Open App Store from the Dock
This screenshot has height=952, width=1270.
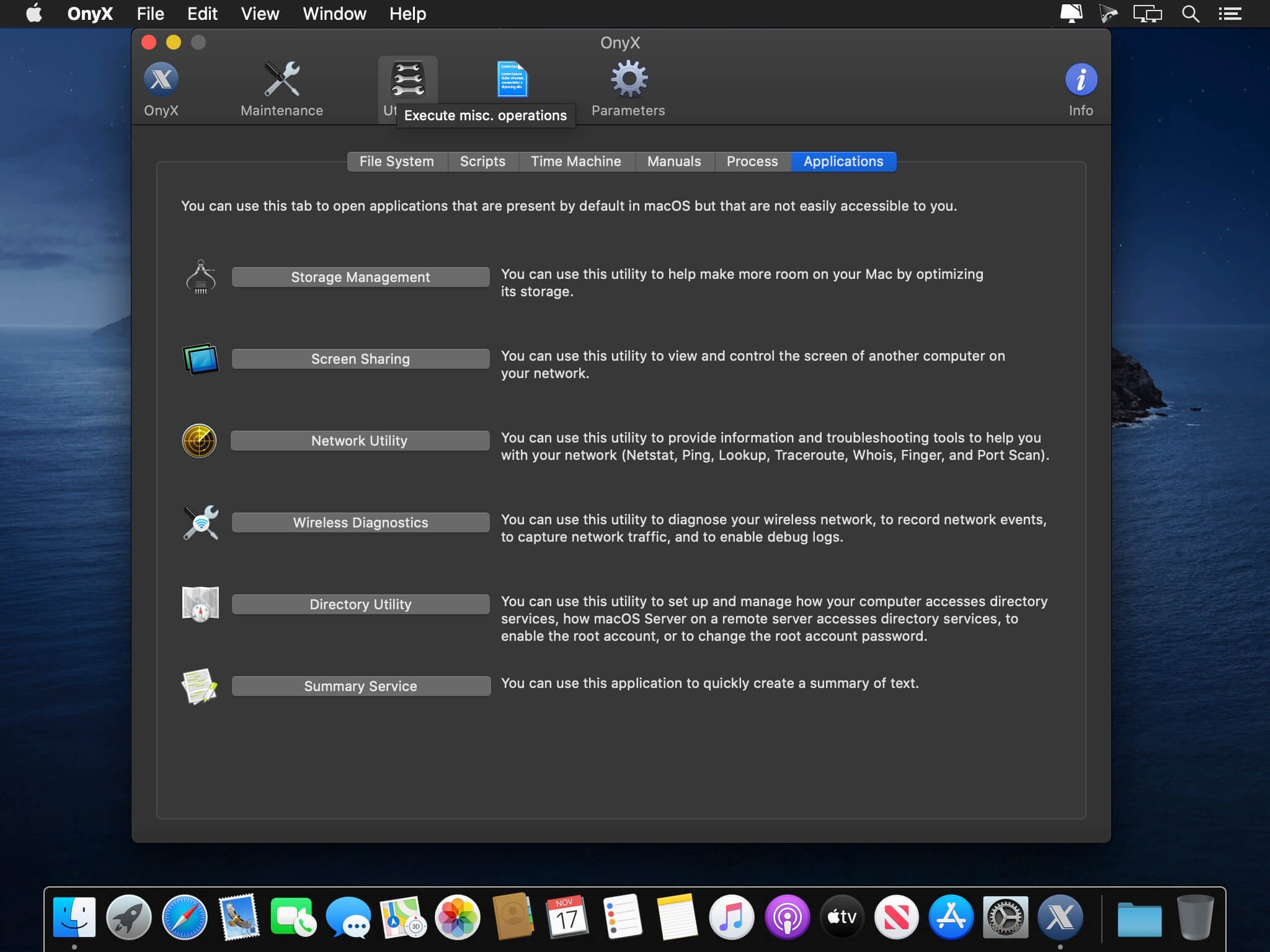[951, 917]
